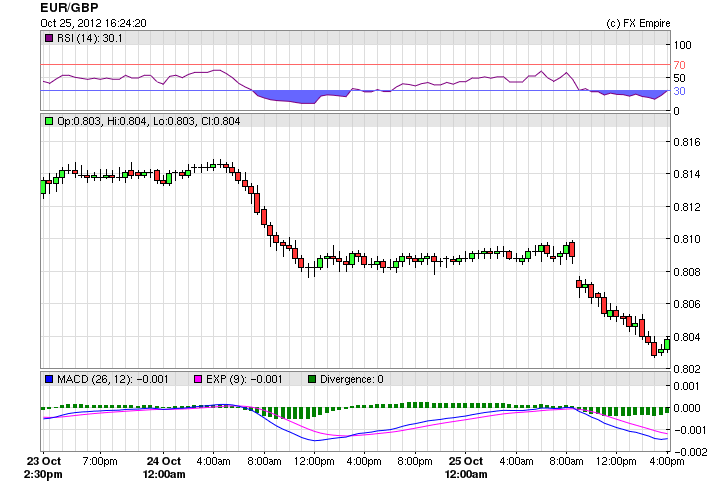710x487 pixels.
Task: Click the 25 Oct 12:00am time label
Action: pyautogui.click(x=466, y=468)
